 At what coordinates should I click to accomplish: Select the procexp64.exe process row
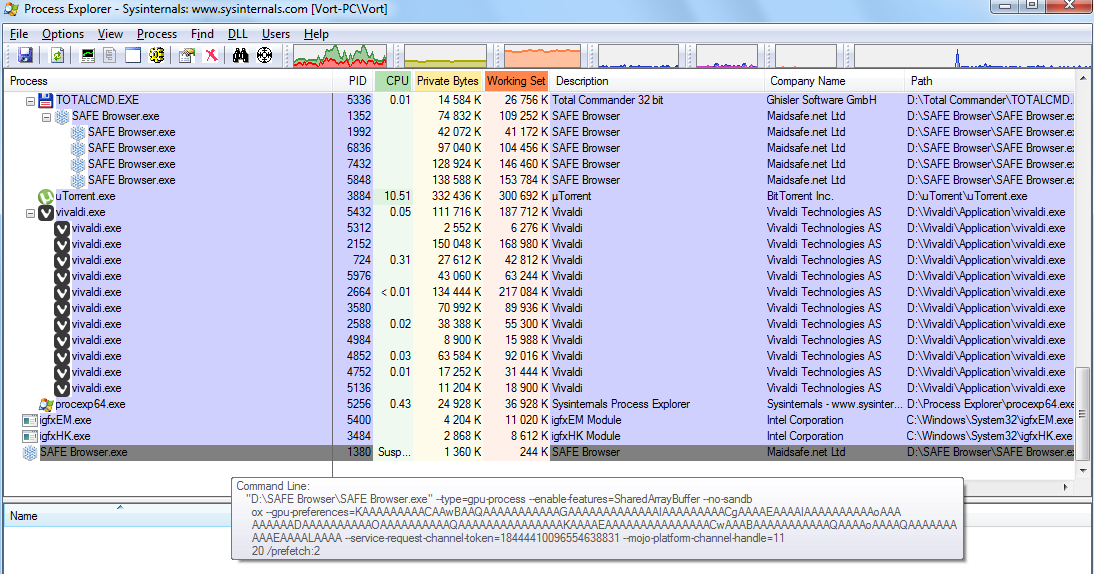(539, 405)
